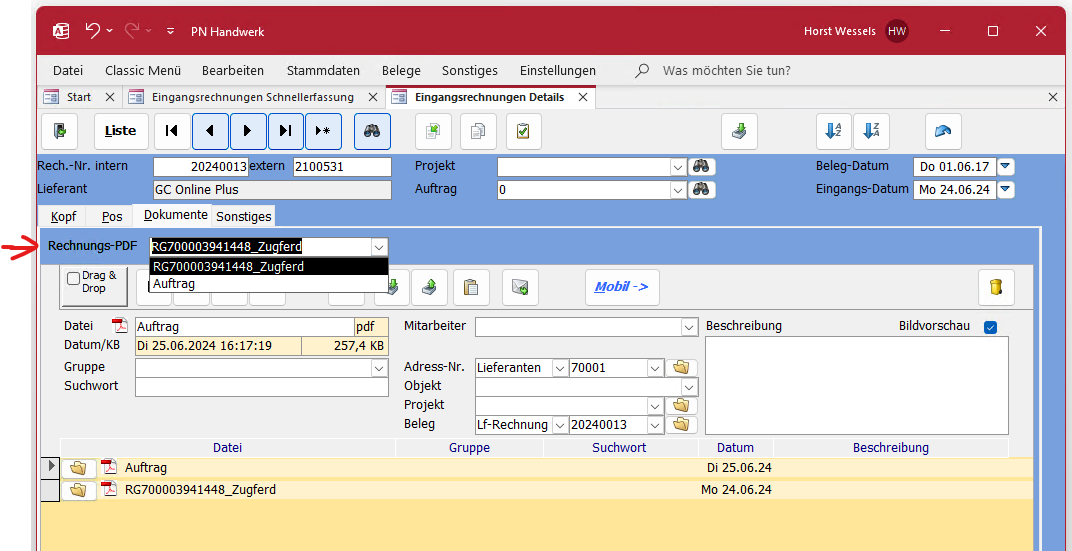Switch to the Pos tab
Viewport: 1072px width, 551px height.
(x=112, y=217)
